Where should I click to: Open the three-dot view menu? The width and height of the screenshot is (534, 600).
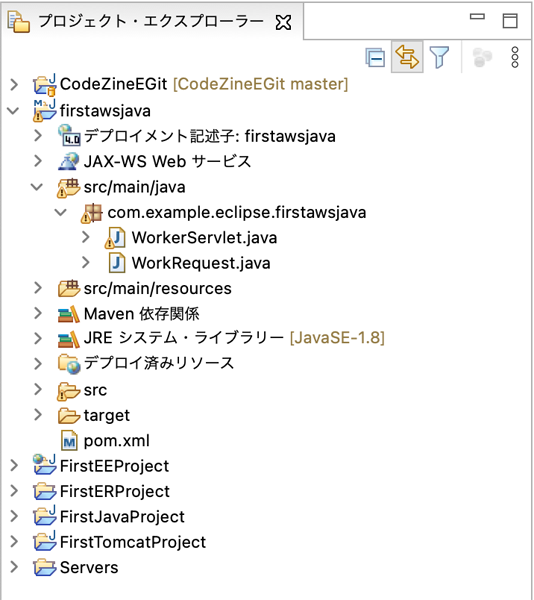(515, 57)
